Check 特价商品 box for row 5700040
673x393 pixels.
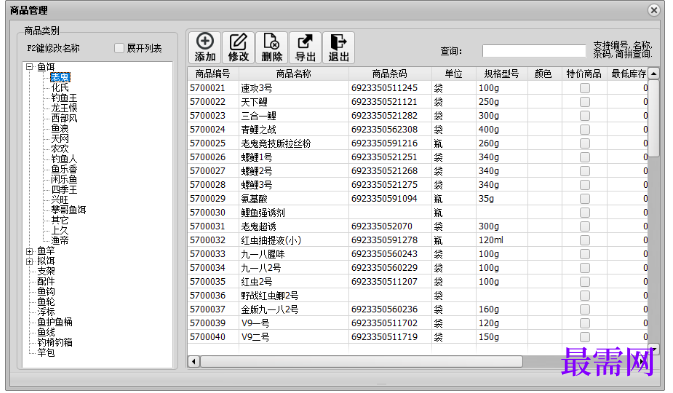click(585, 337)
